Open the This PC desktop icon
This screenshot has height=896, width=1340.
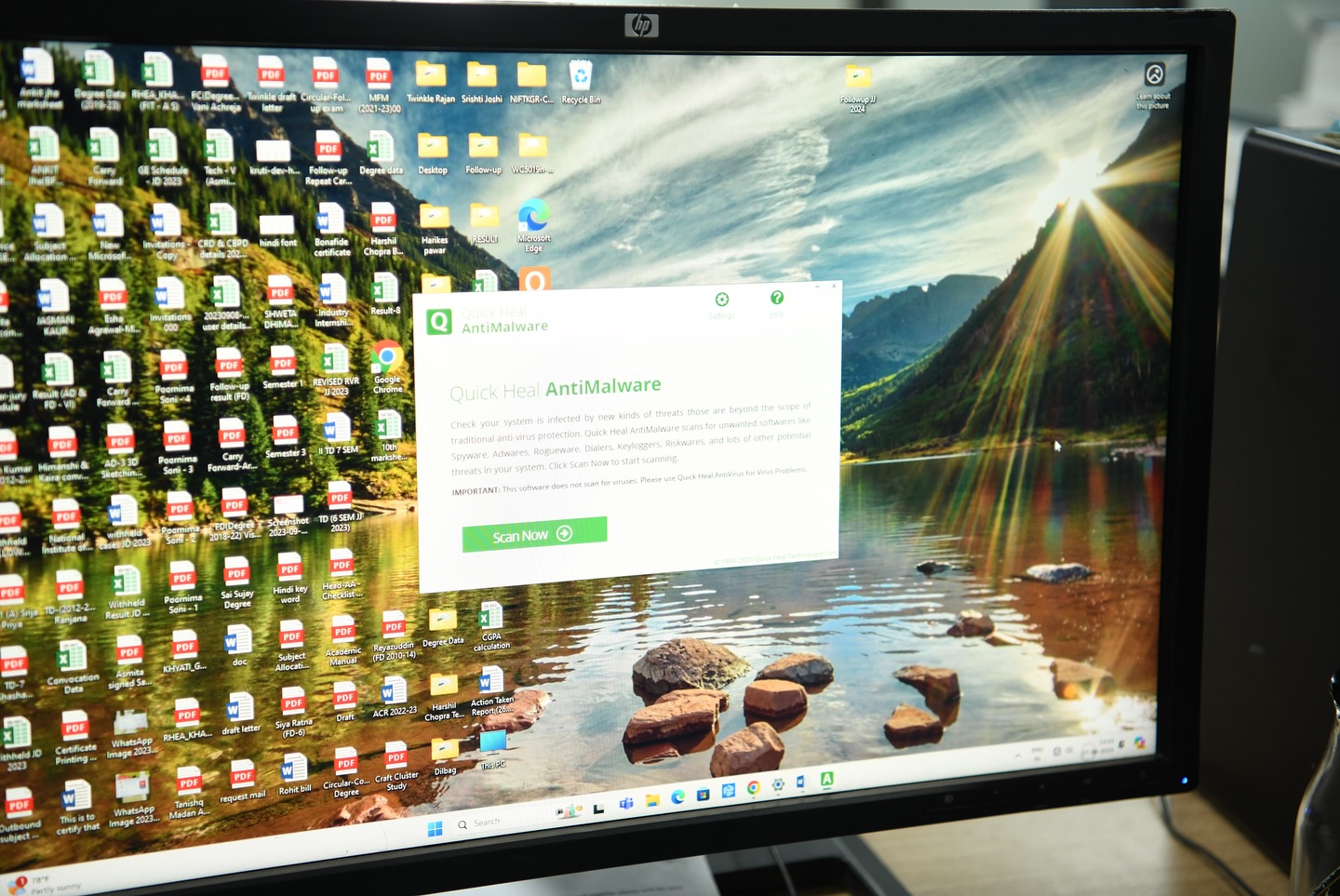click(x=492, y=743)
